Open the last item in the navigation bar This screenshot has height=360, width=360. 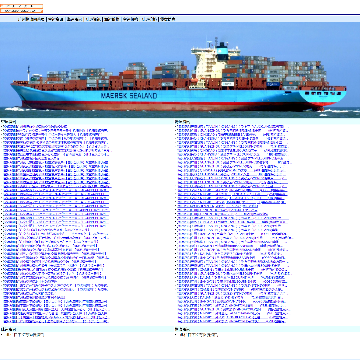(168, 19)
